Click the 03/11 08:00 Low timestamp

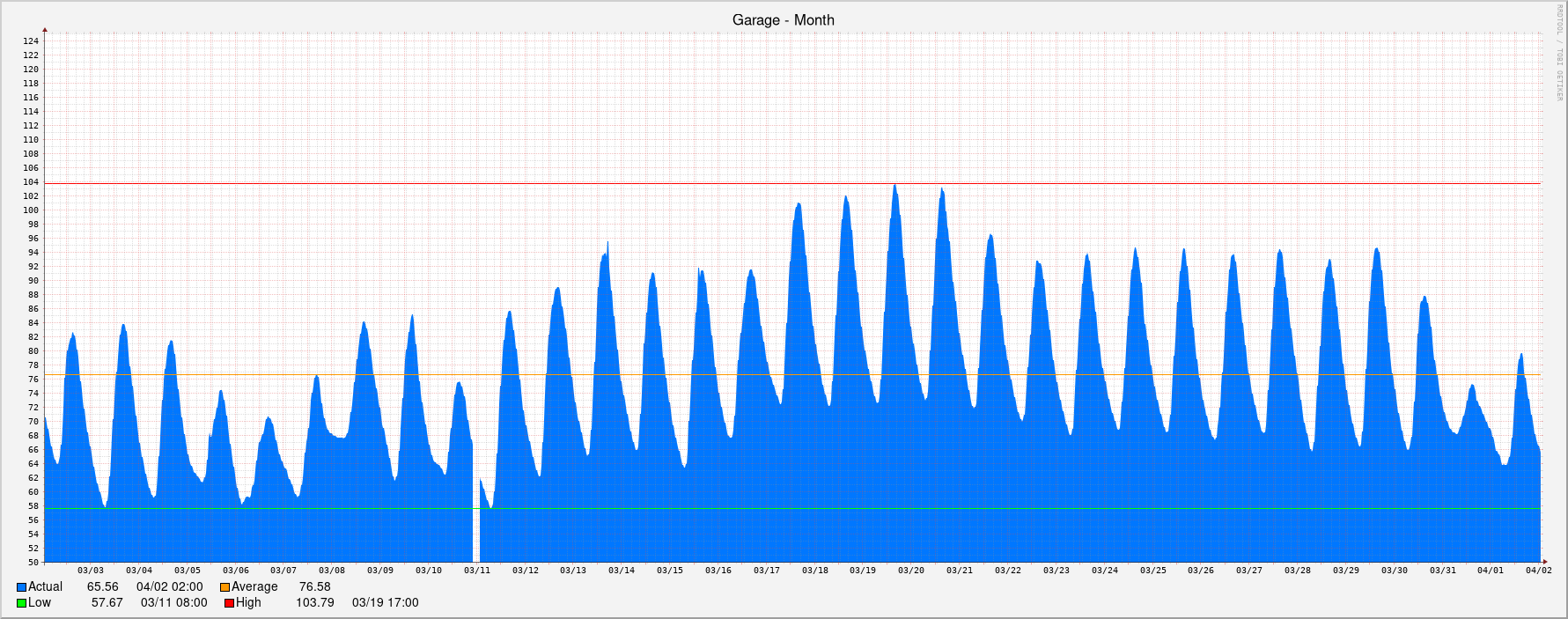[x=173, y=603]
